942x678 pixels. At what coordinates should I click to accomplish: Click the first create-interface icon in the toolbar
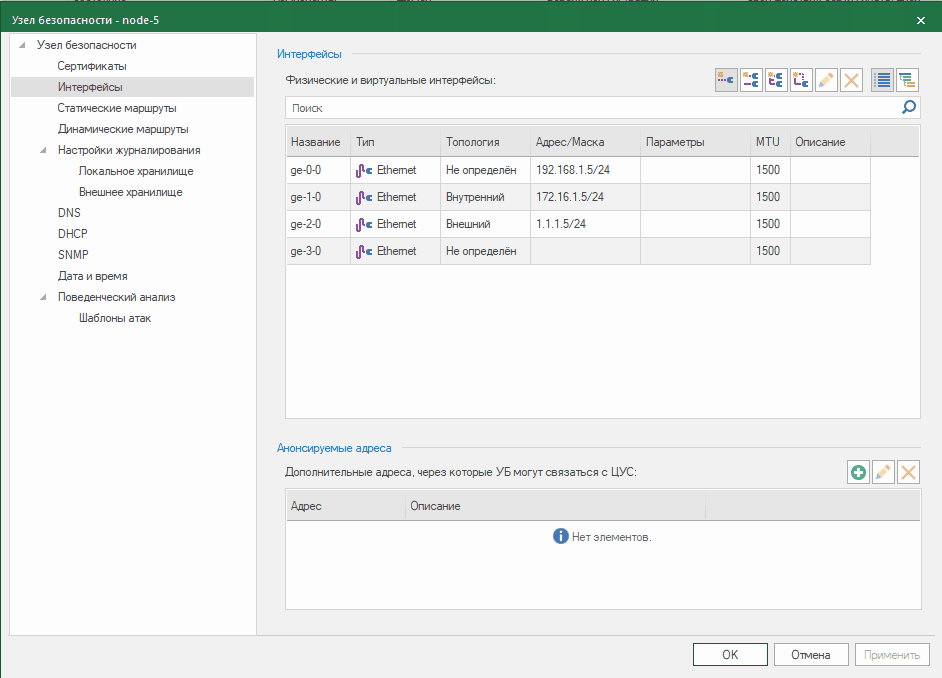[x=726, y=80]
